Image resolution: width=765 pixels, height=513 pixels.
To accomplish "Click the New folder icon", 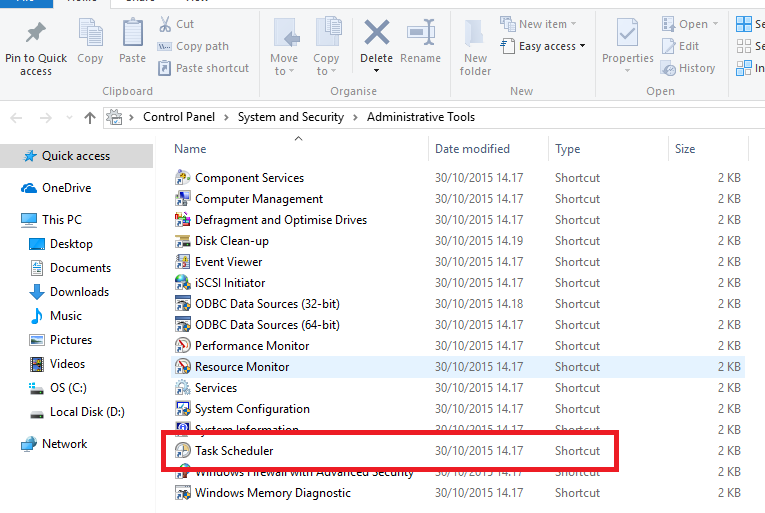I will point(474,33).
